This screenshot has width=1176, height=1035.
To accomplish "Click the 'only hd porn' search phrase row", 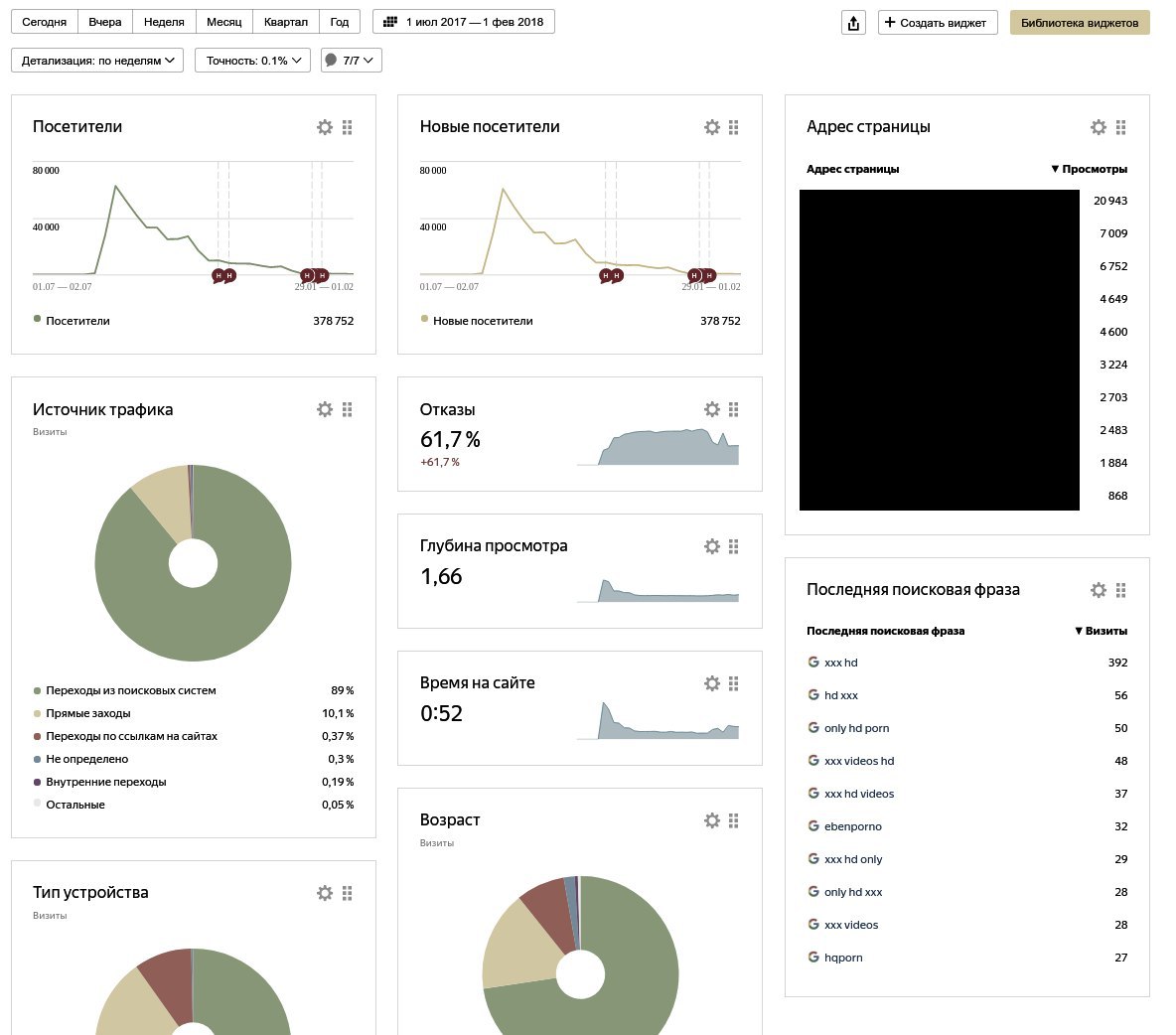I will 966,727.
